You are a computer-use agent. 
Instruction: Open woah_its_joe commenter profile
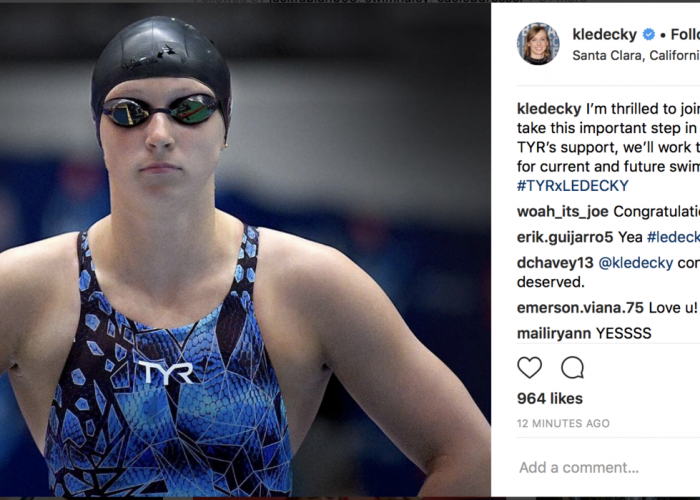[x=562, y=212]
